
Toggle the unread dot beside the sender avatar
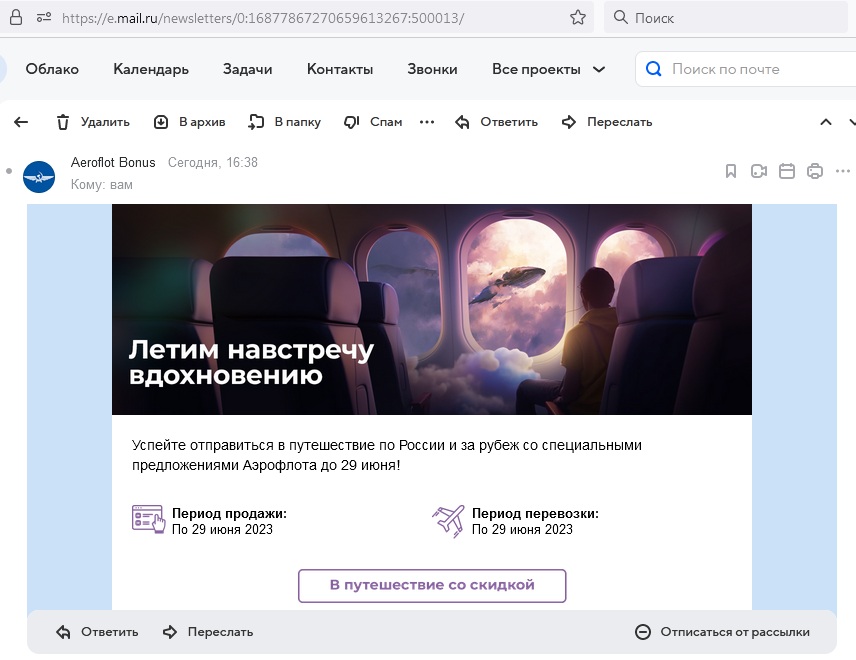click(x=9, y=171)
